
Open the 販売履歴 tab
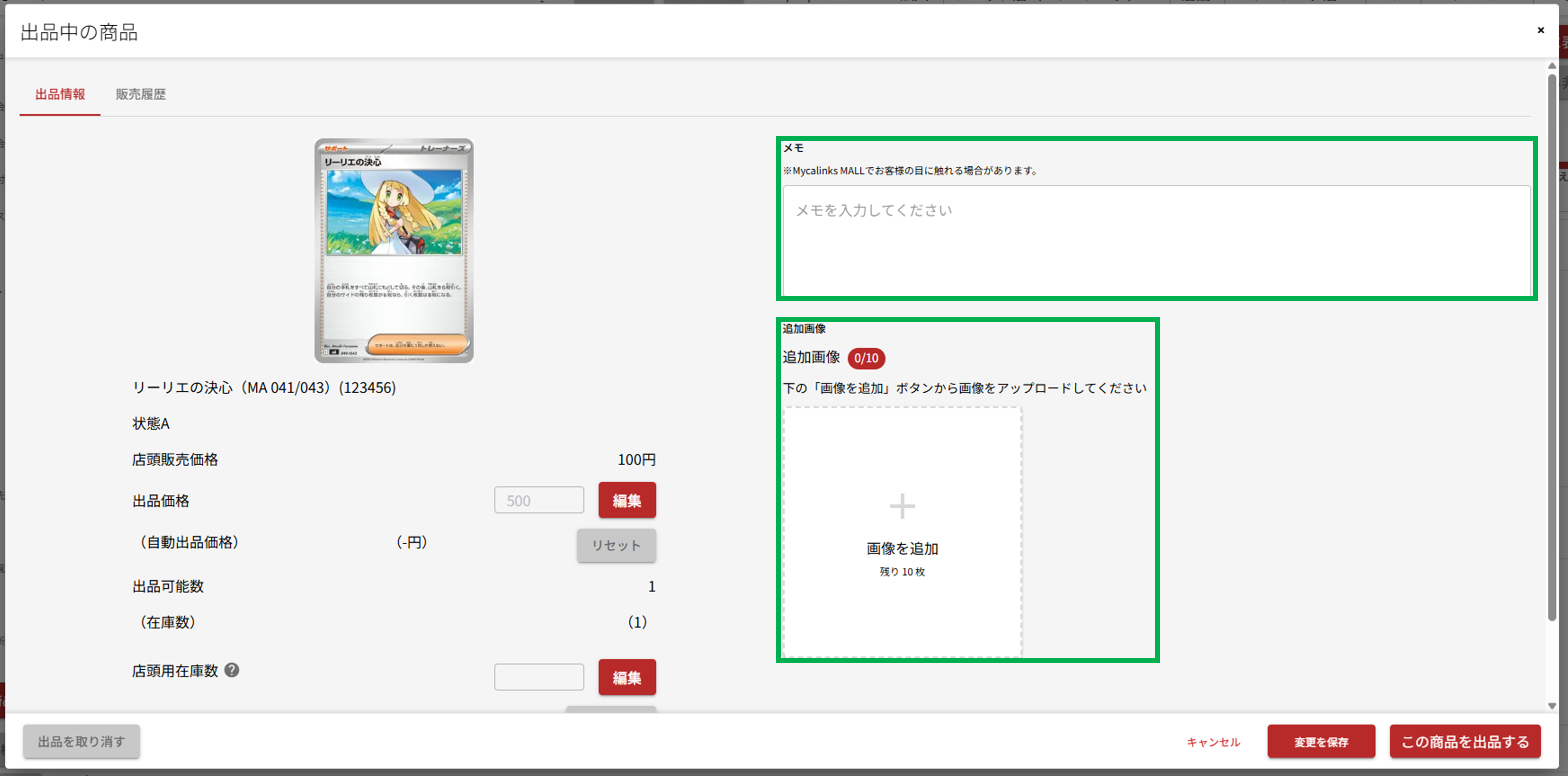point(141,95)
